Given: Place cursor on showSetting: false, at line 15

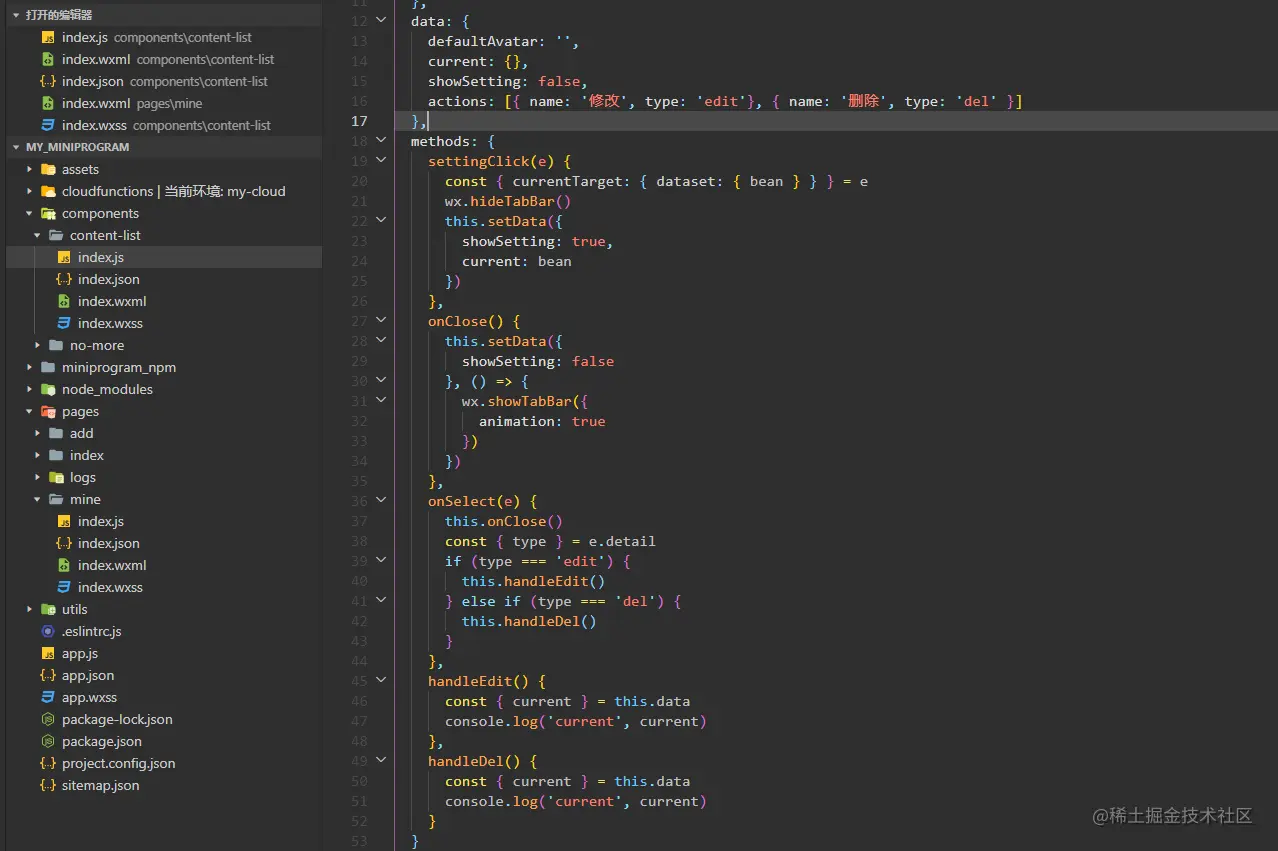Looking at the screenshot, I should 508,81.
